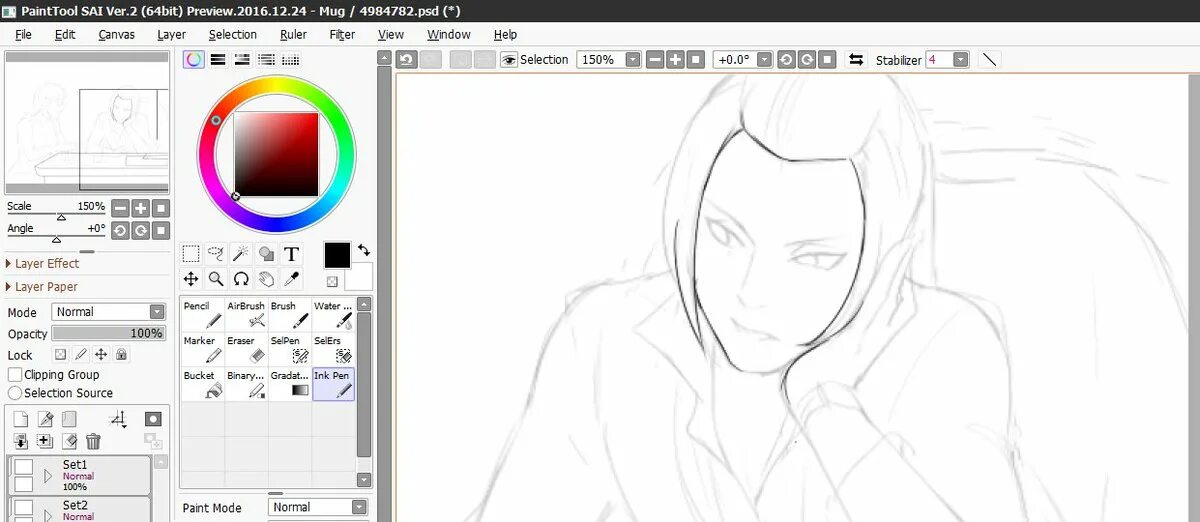The image size is (1200, 522).
Task: Merge layer down icon
Action: click(x=21, y=441)
